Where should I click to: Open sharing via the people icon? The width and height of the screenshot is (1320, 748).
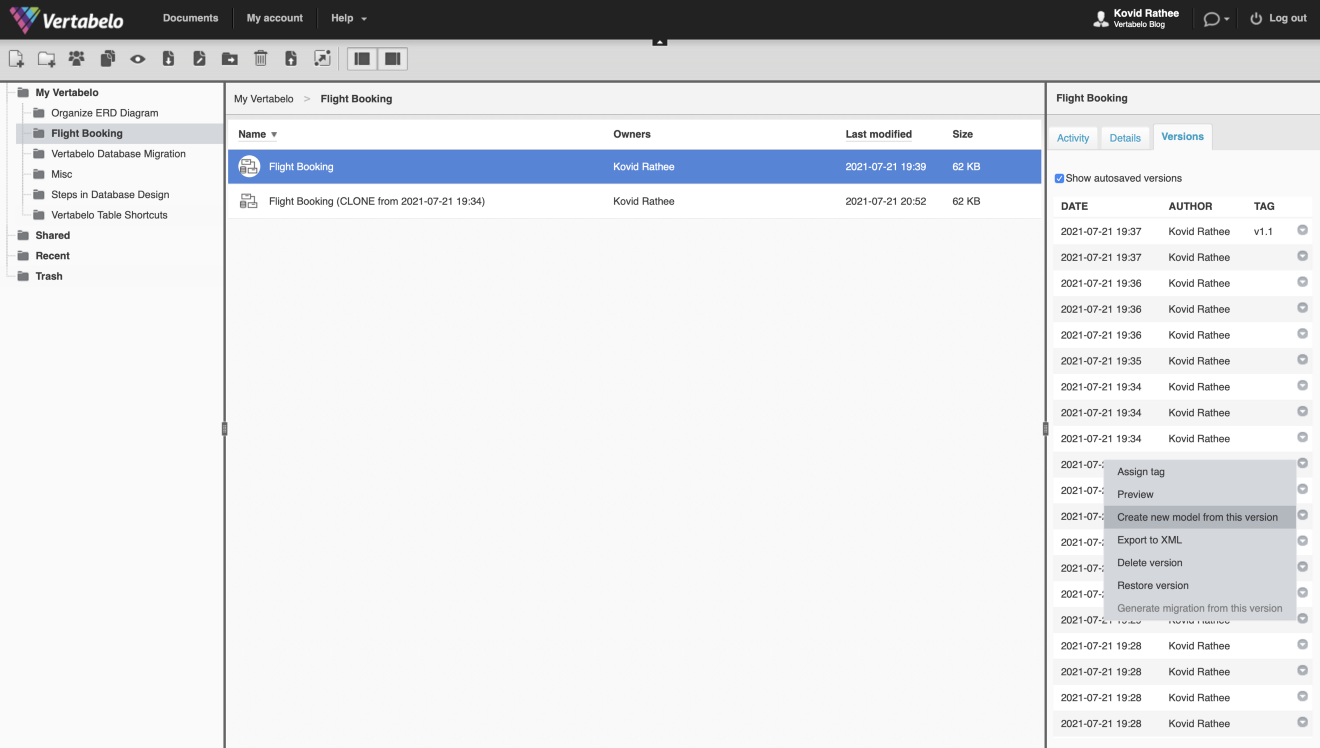pyautogui.click(x=76, y=59)
